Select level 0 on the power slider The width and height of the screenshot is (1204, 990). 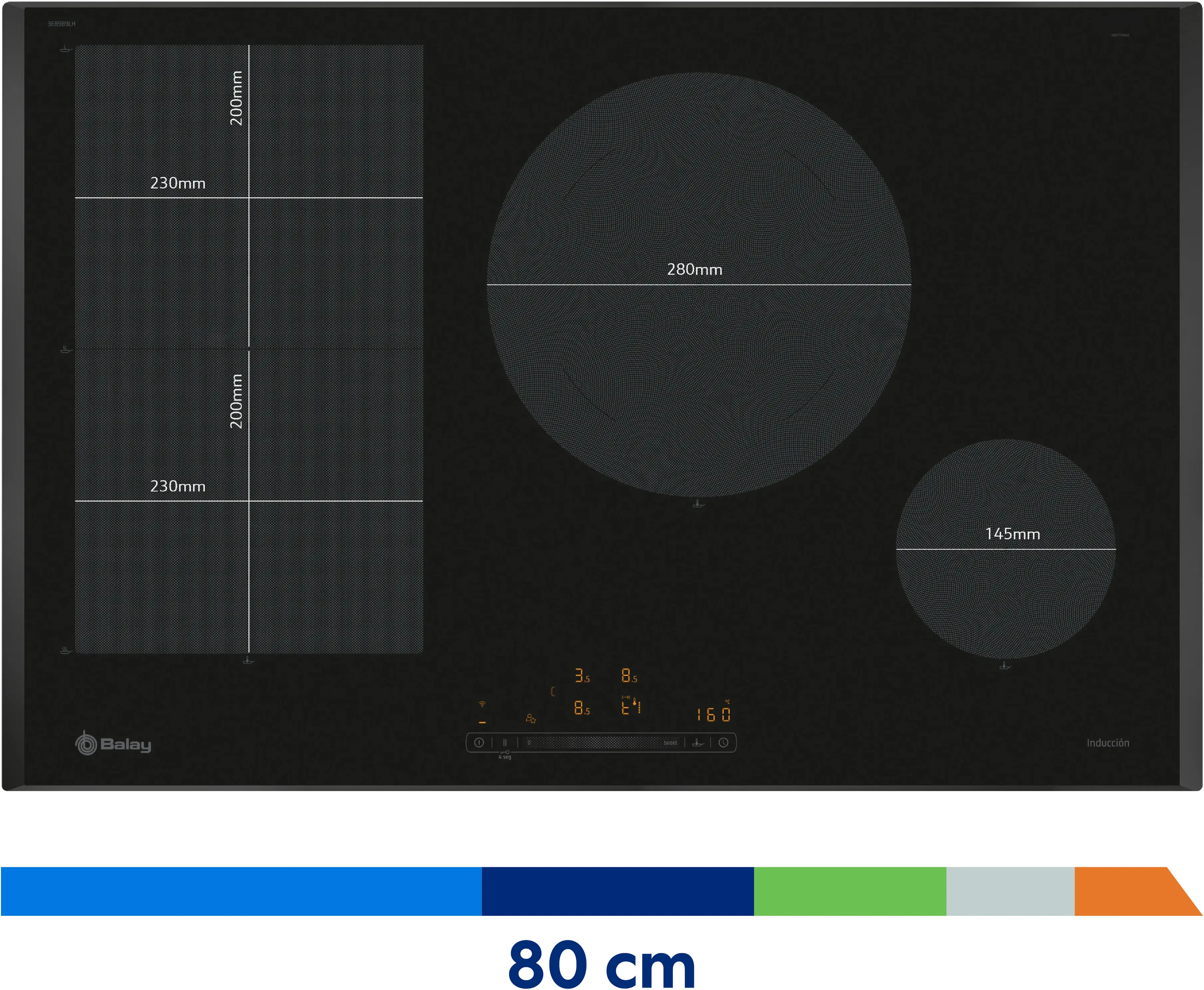pos(529,742)
